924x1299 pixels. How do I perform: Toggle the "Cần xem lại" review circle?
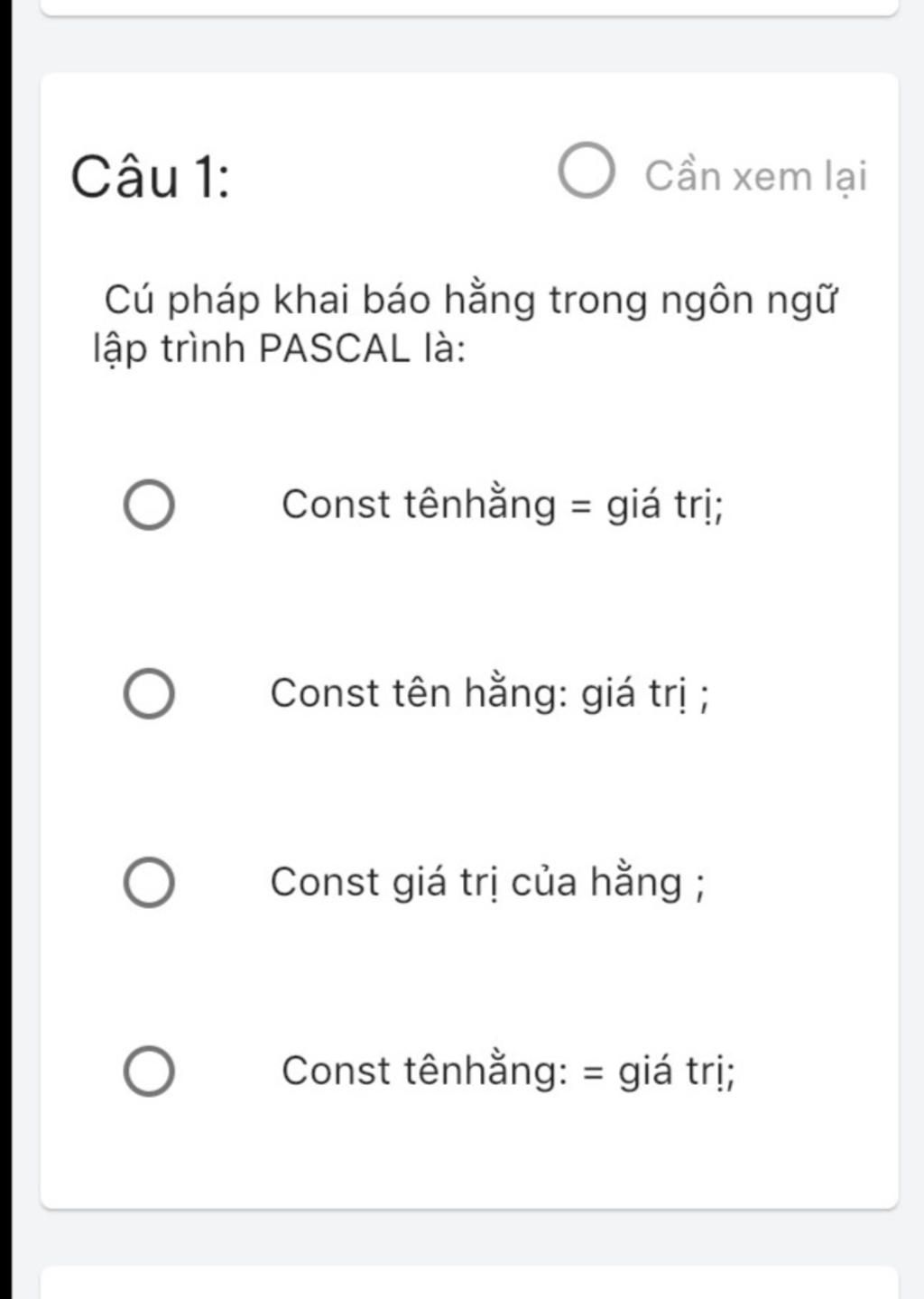click(x=587, y=171)
